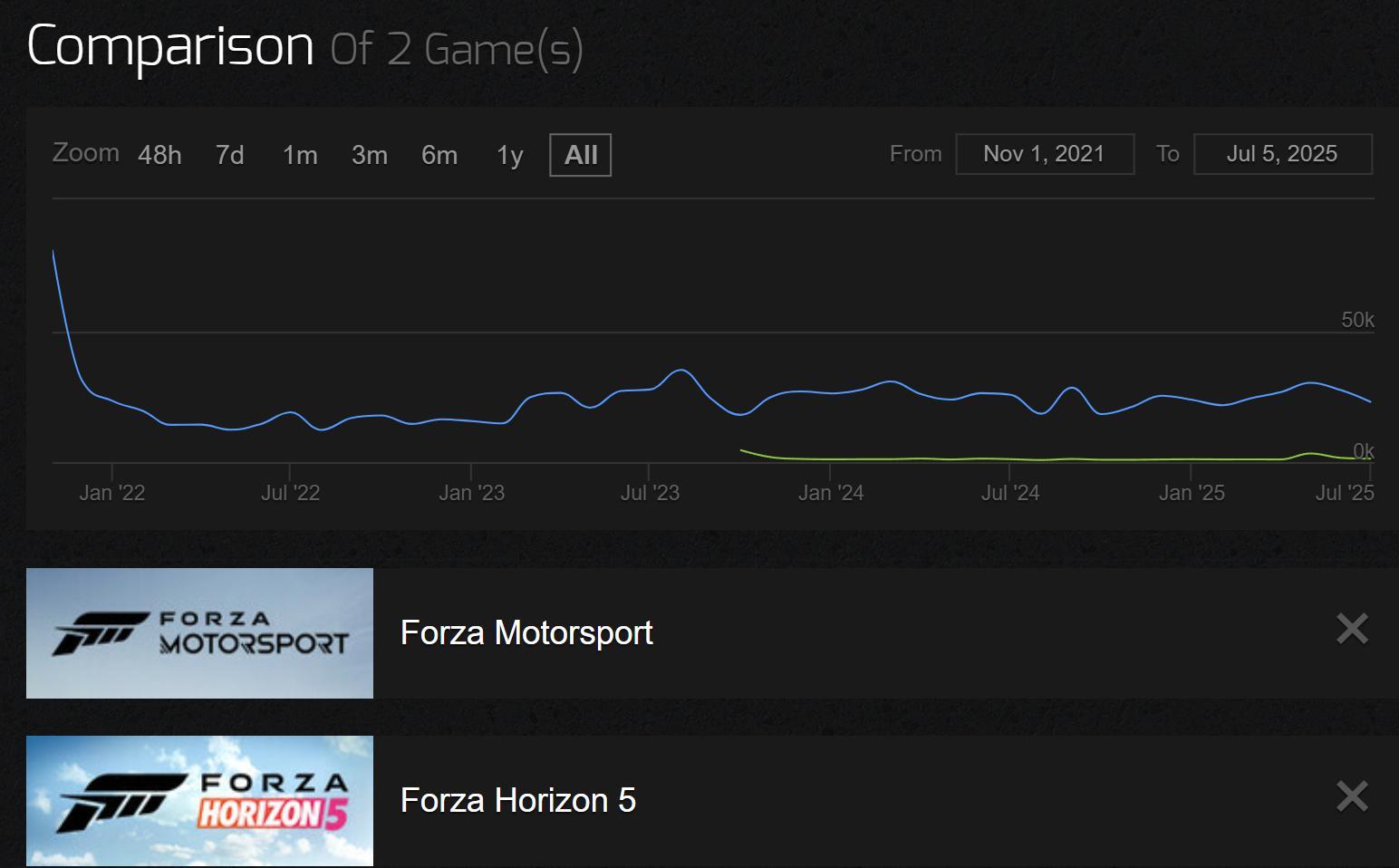The image size is (1399, 868).
Task: Set chart zoom to 48h
Action: (x=159, y=155)
